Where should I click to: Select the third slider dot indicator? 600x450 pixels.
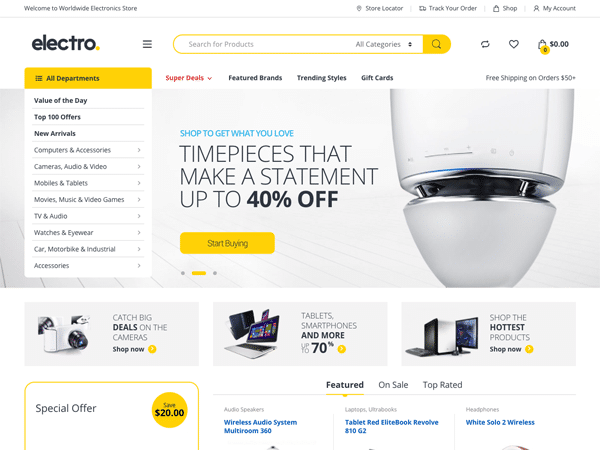pyautogui.click(x=215, y=273)
